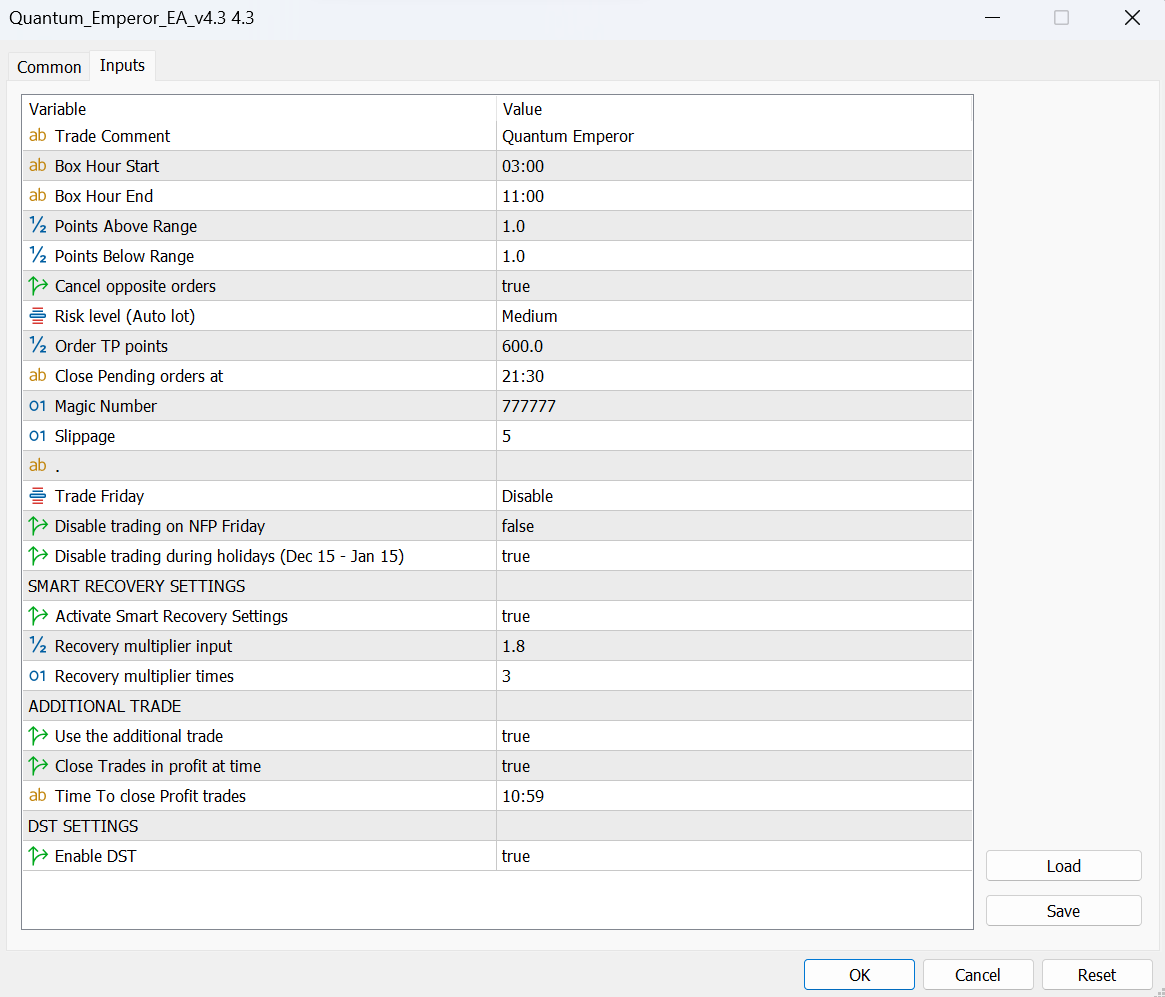Viewport: 1165px width, 997px height.
Task: Click the Order TP points value 600.0
Action: (734, 345)
